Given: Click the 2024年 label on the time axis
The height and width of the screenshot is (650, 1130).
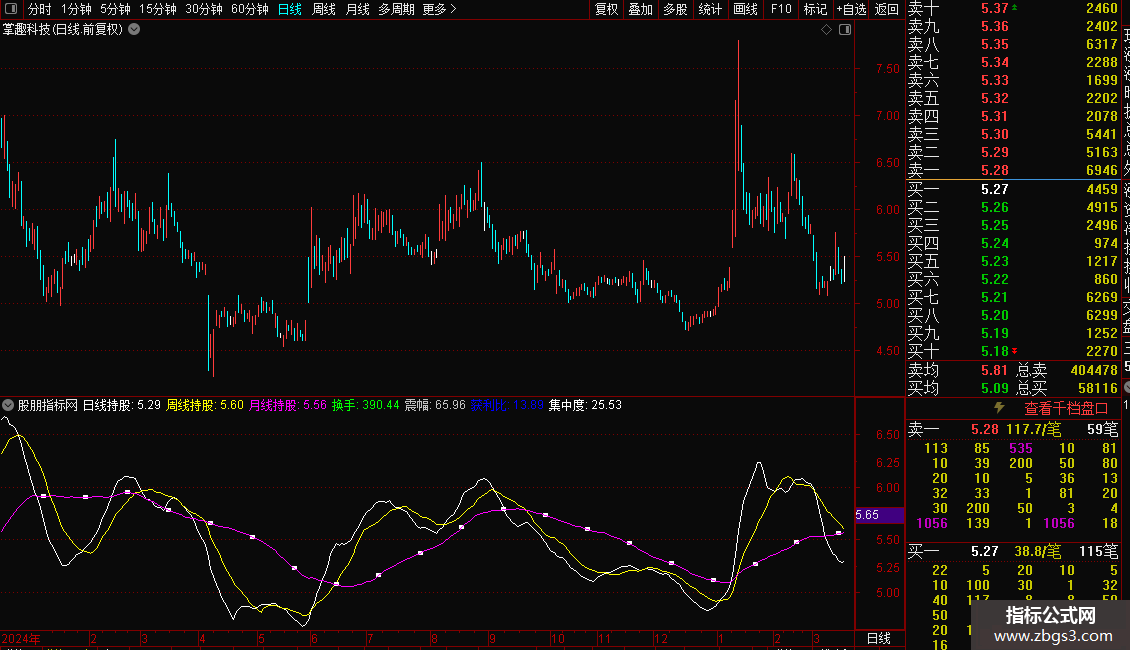Looking at the screenshot, I should tap(21, 638).
